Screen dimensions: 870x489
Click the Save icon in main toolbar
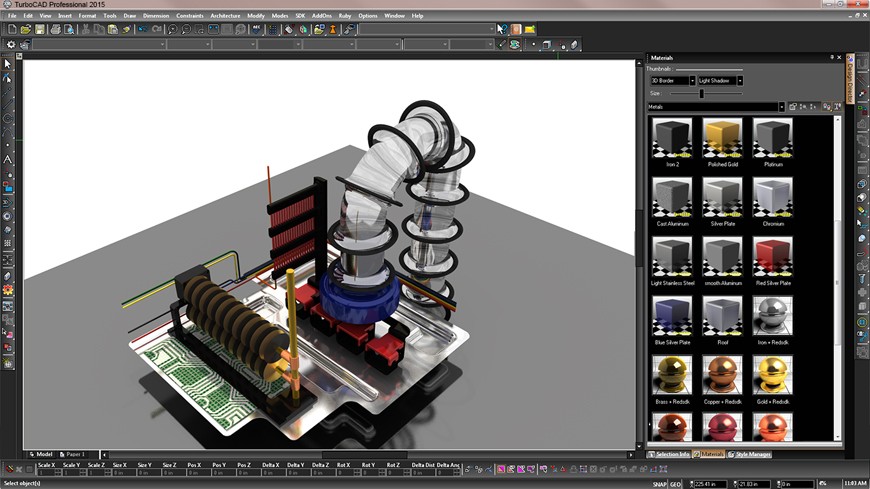(x=39, y=30)
